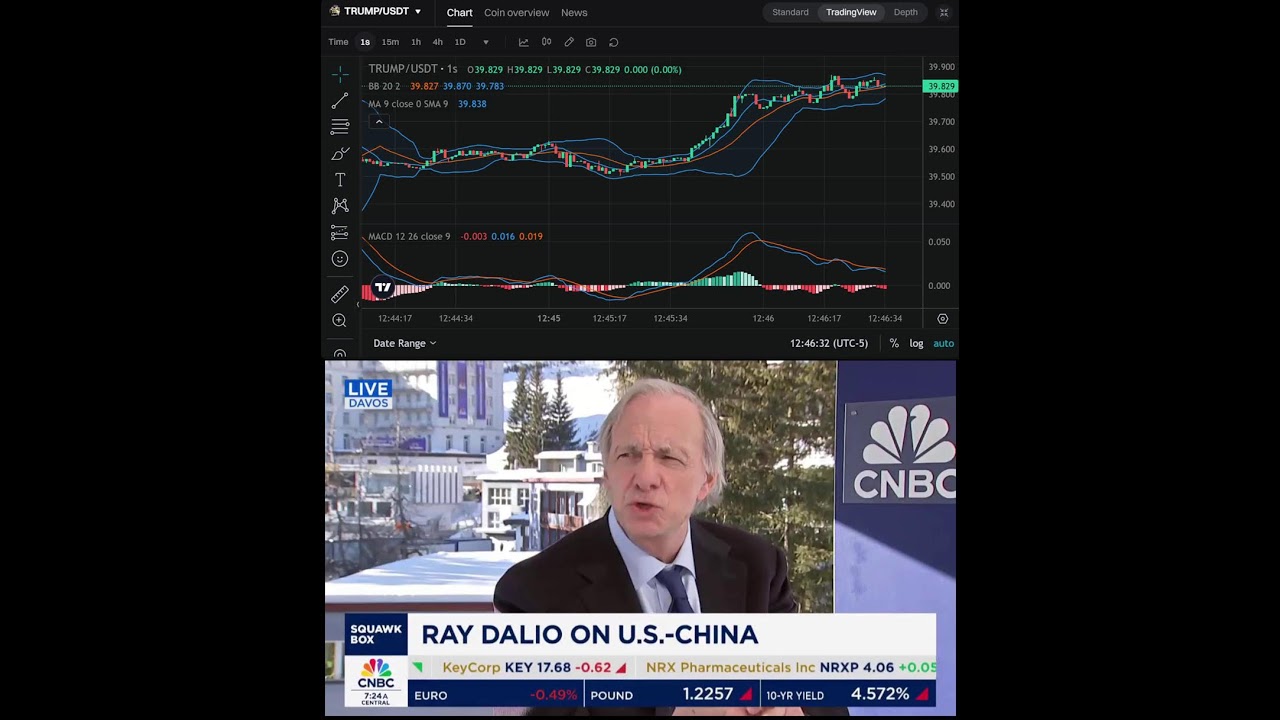
Task: Toggle auto scale mode
Action: point(943,343)
